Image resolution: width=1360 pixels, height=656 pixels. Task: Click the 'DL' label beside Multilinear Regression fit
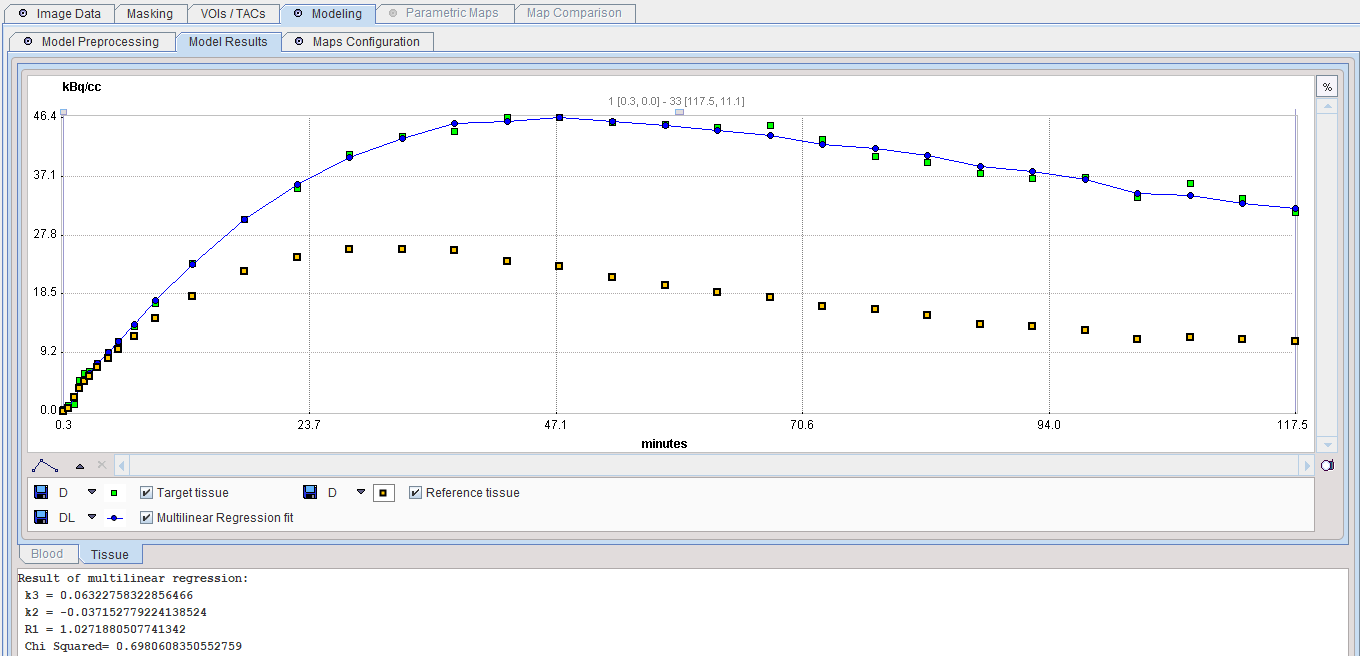pos(67,518)
